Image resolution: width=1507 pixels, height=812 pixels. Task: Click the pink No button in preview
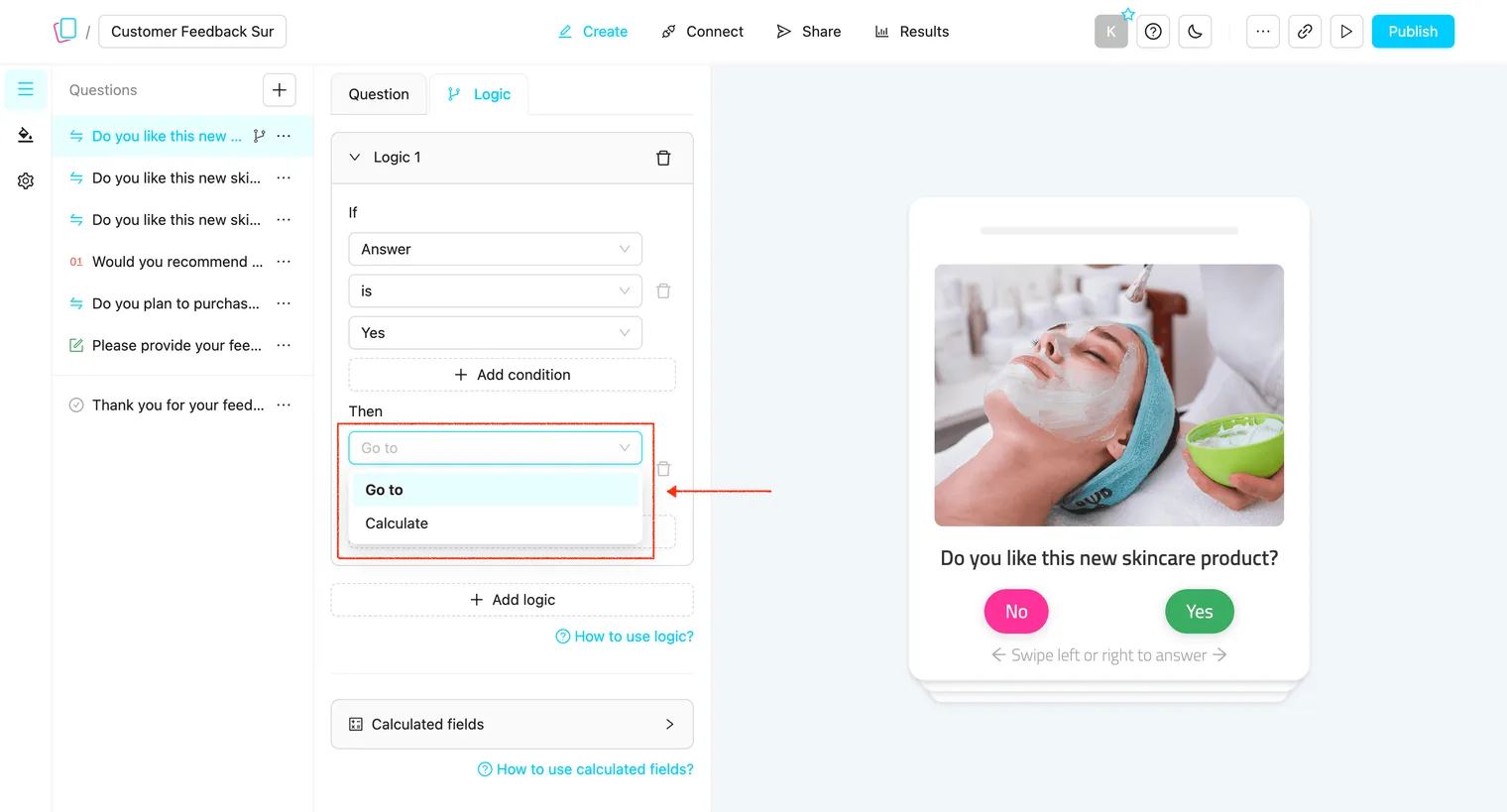coord(1016,612)
